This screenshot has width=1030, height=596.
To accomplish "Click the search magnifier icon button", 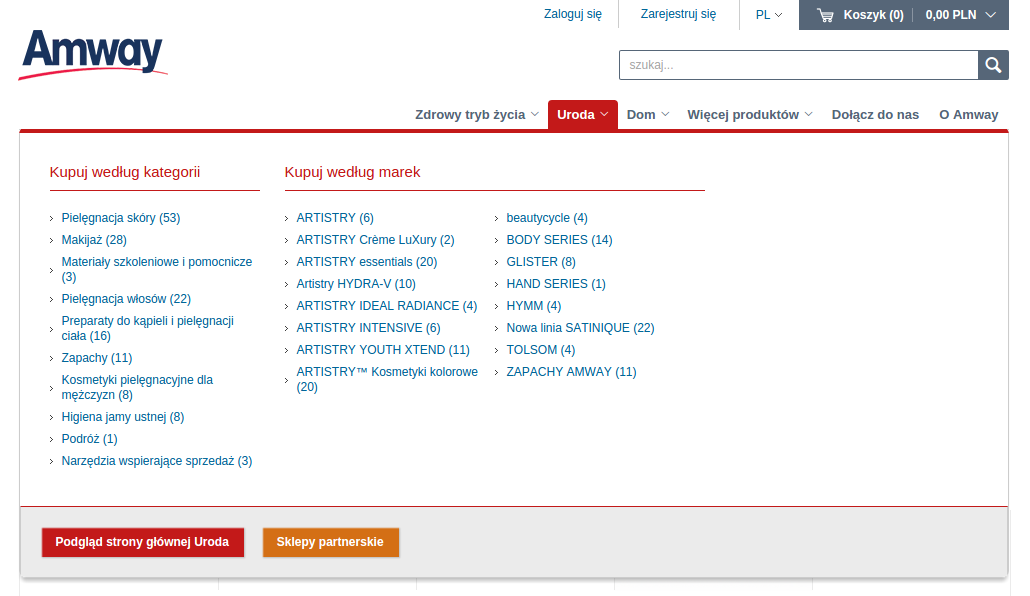I will click(x=993, y=65).
